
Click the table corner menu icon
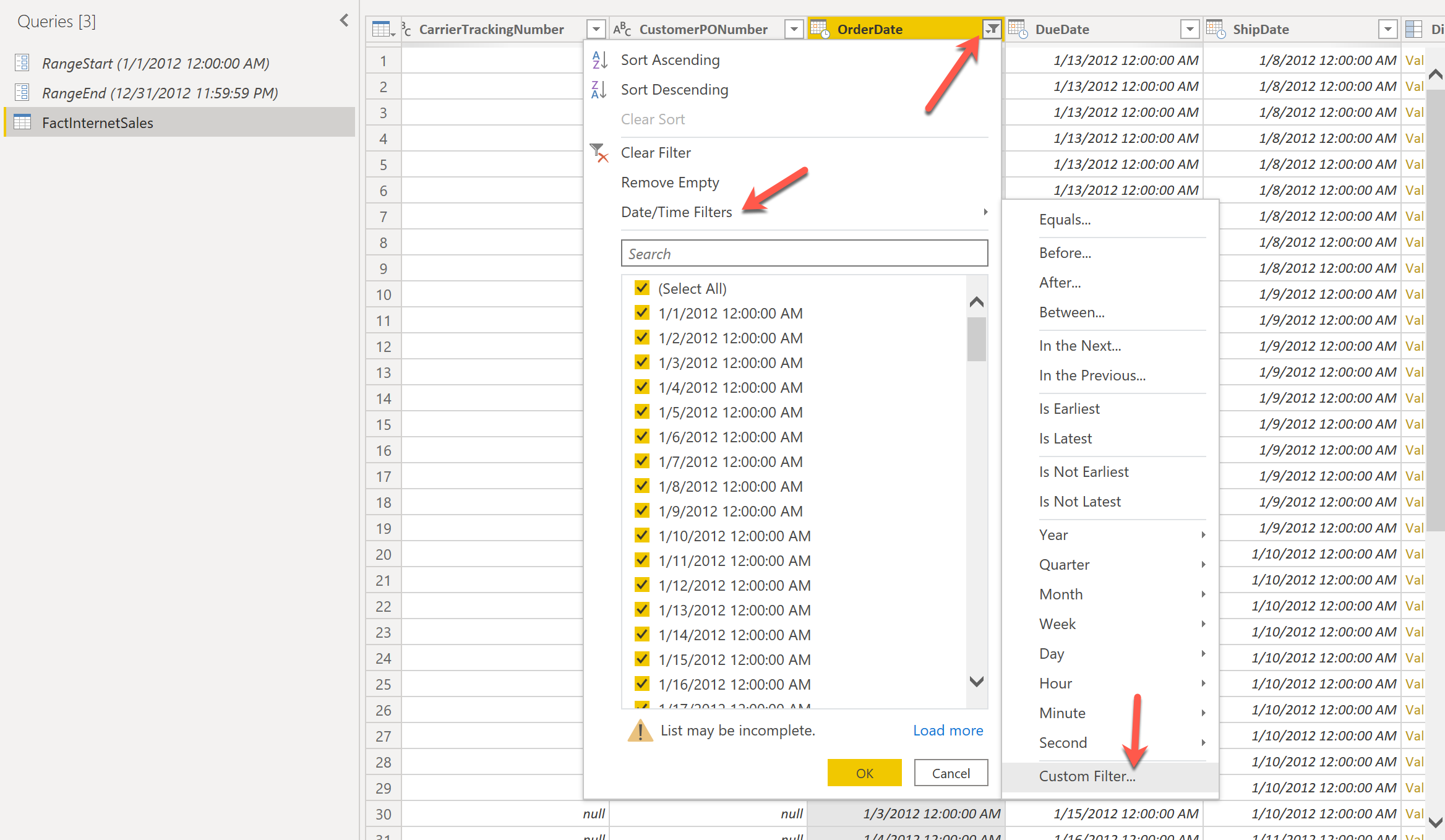tap(383, 29)
